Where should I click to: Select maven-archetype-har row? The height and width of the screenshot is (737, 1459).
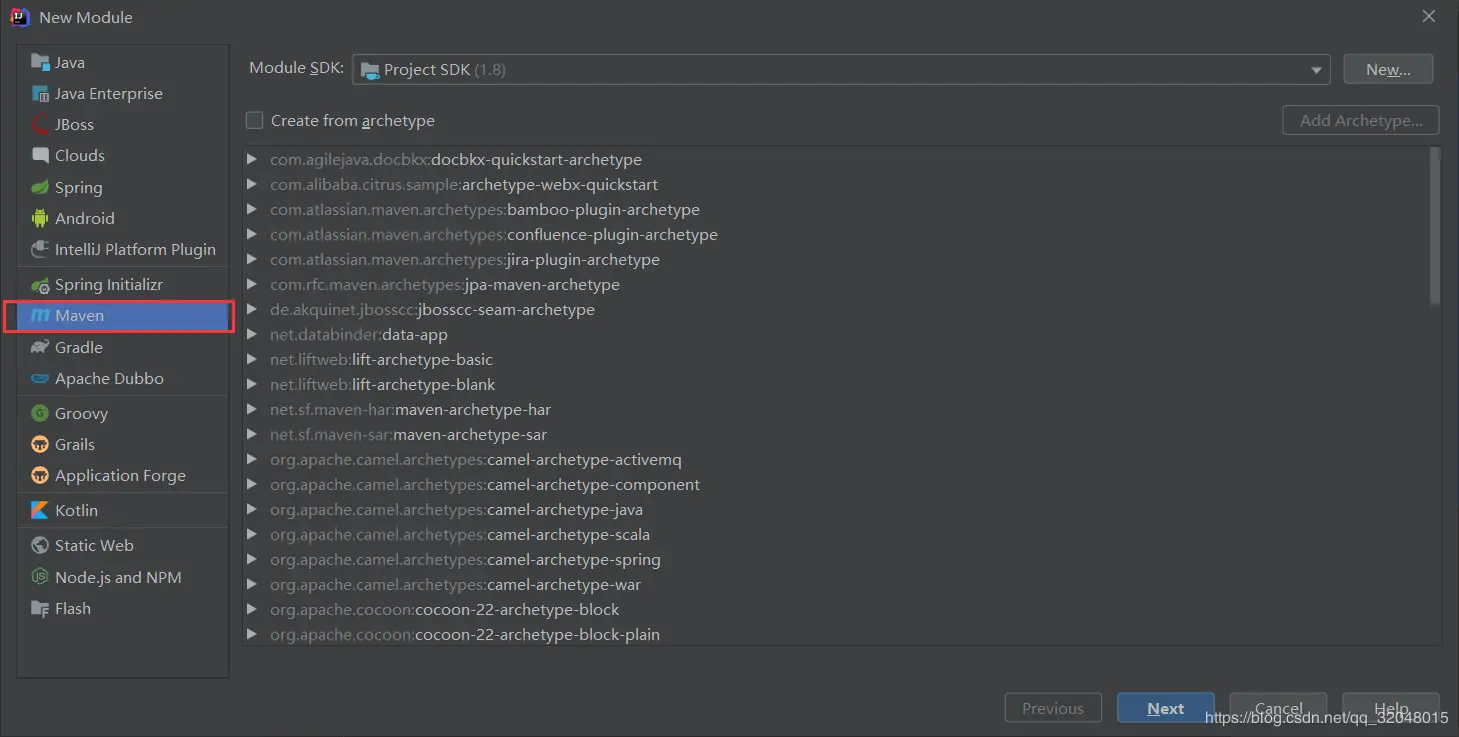click(836, 409)
